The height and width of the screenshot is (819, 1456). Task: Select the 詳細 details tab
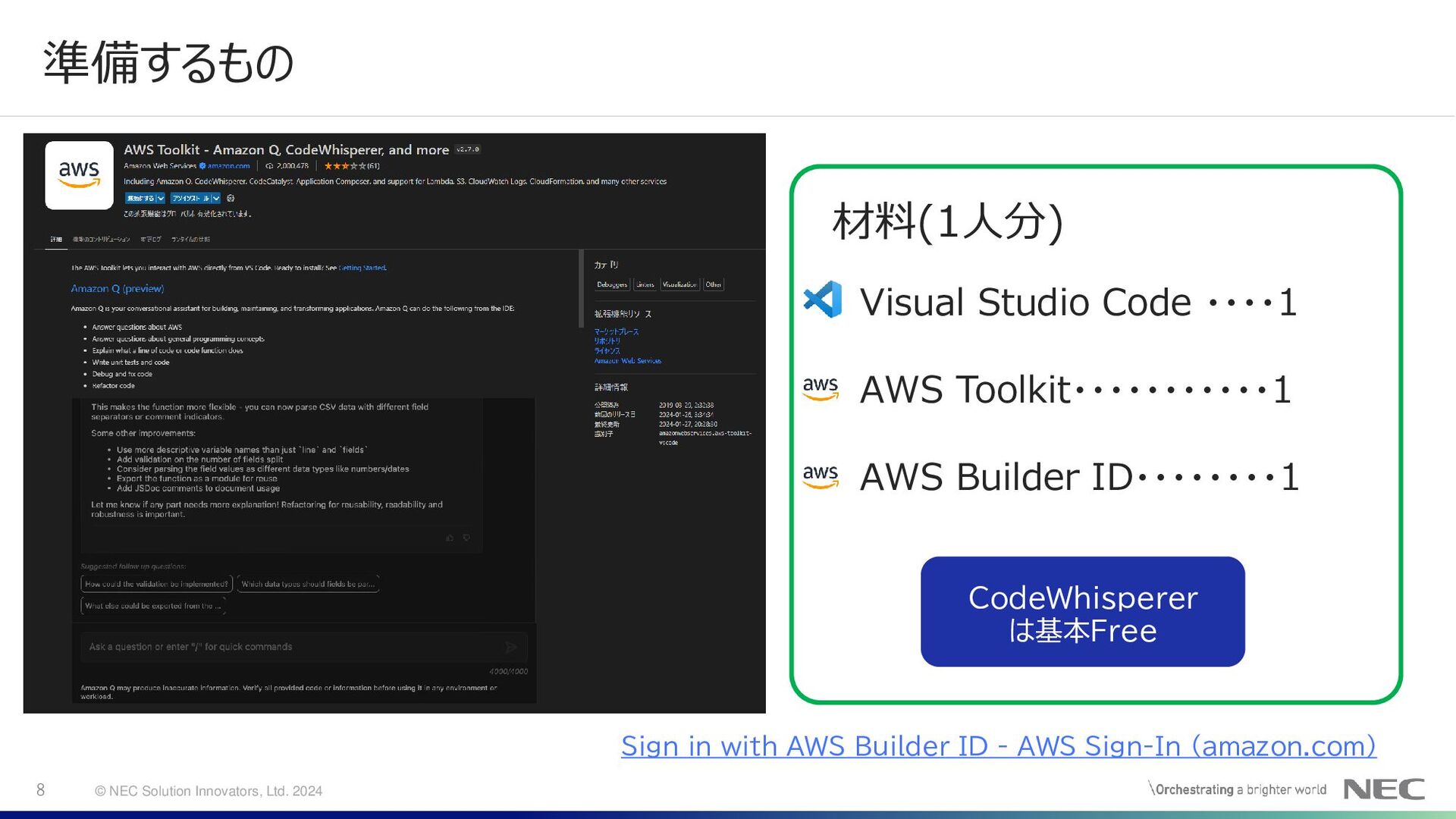pyautogui.click(x=56, y=239)
